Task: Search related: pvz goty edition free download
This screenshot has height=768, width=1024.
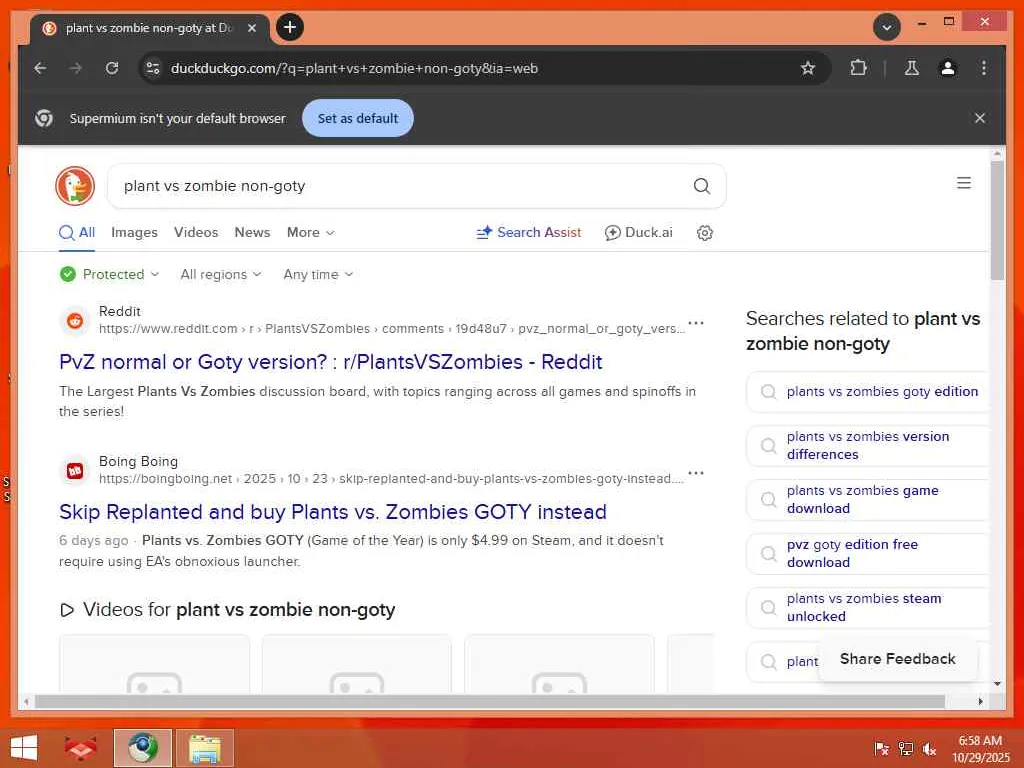Action: coord(867,554)
